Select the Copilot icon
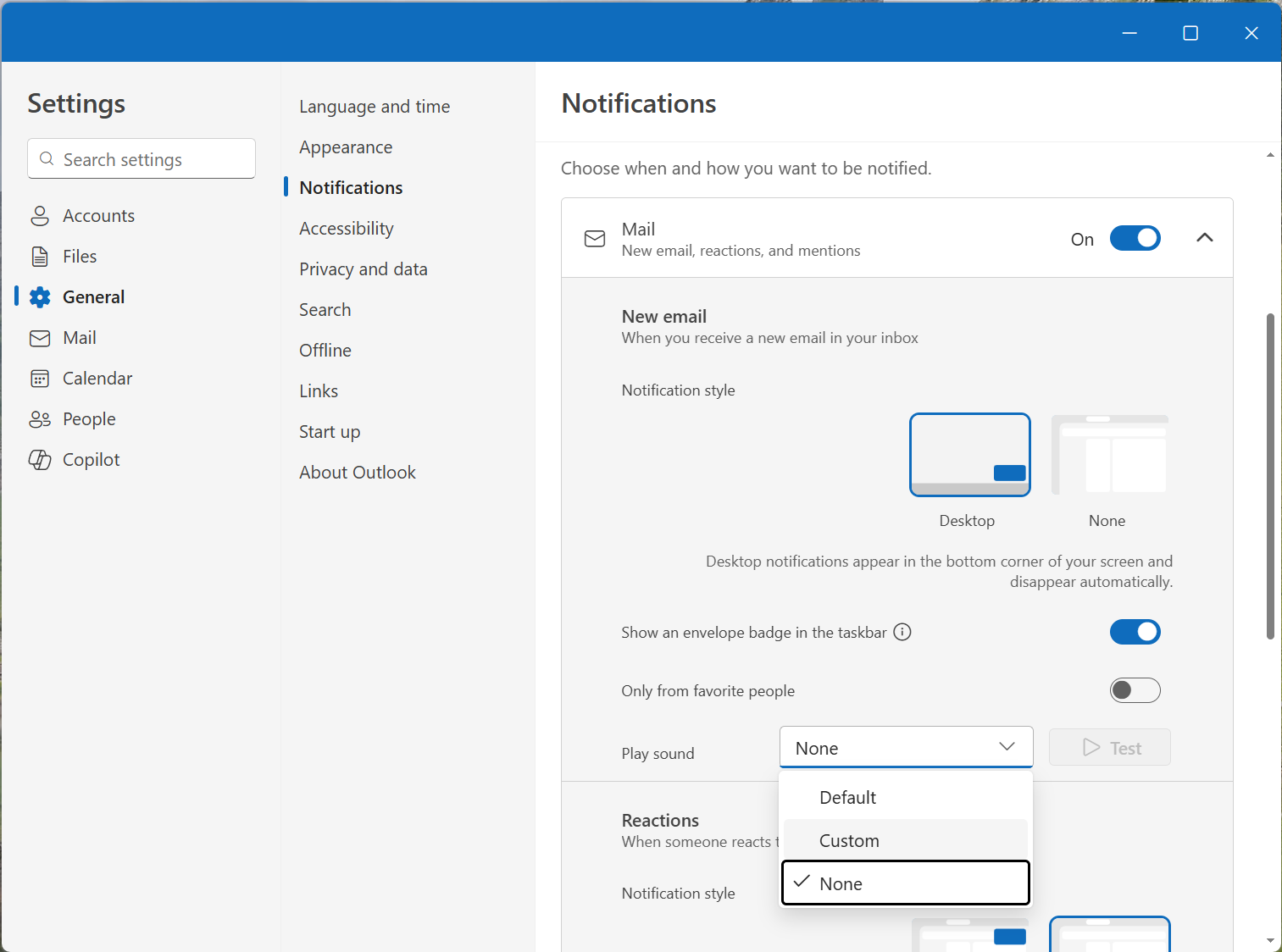The width and height of the screenshot is (1282, 952). click(x=40, y=459)
